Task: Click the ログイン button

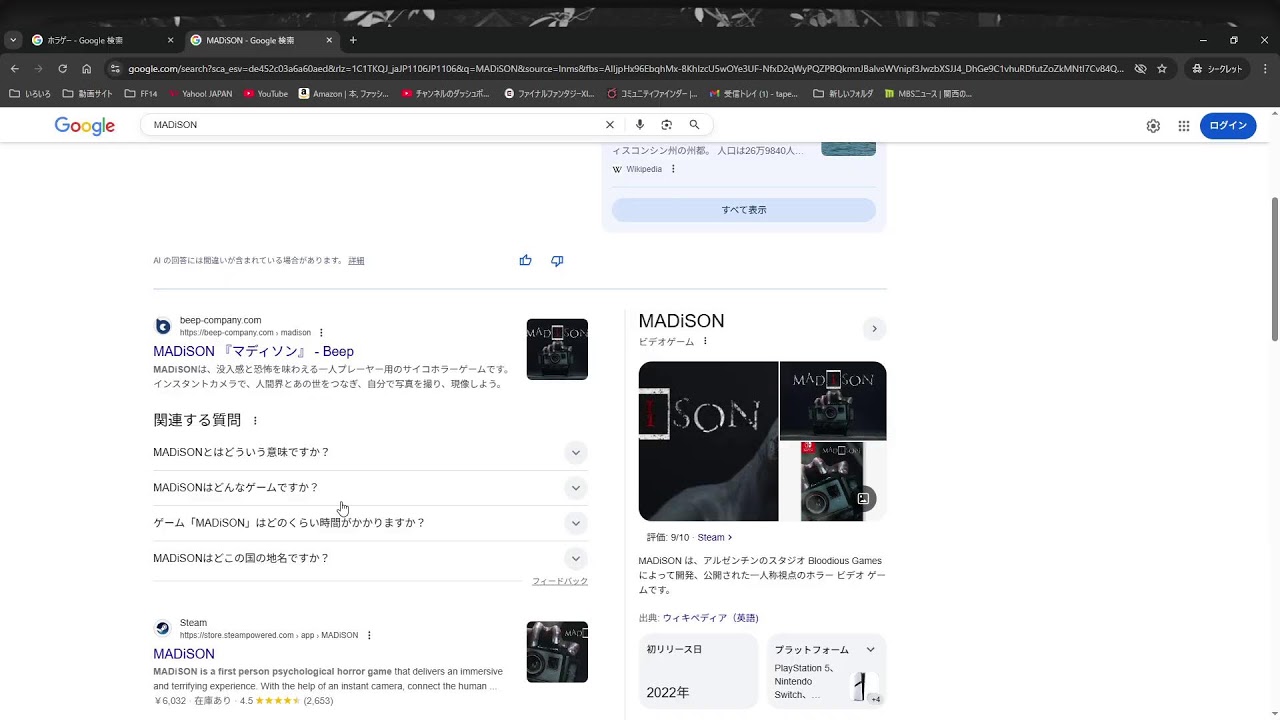Action: tap(1228, 126)
